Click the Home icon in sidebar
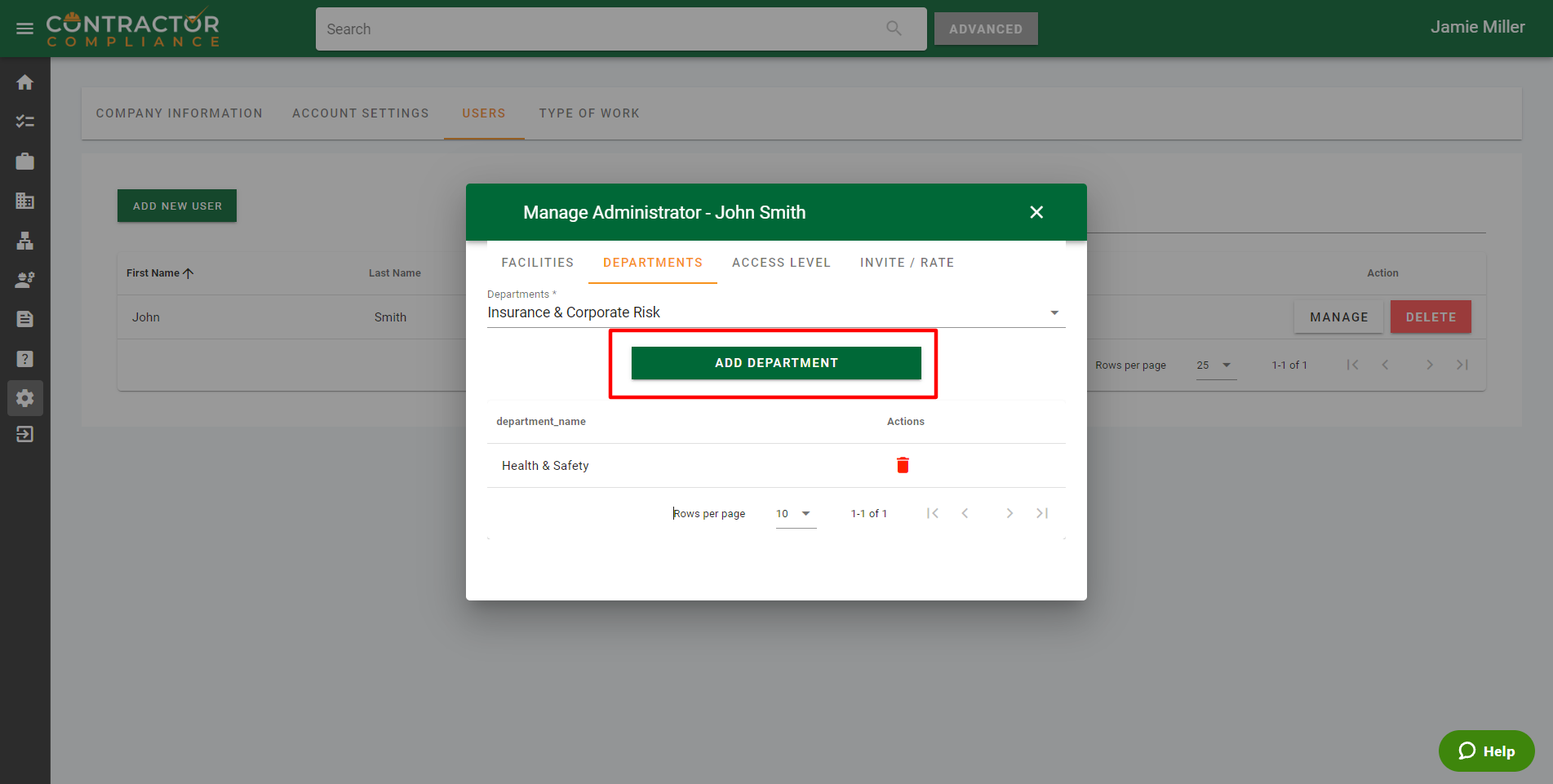The height and width of the screenshot is (784, 1553). point(24,82)
